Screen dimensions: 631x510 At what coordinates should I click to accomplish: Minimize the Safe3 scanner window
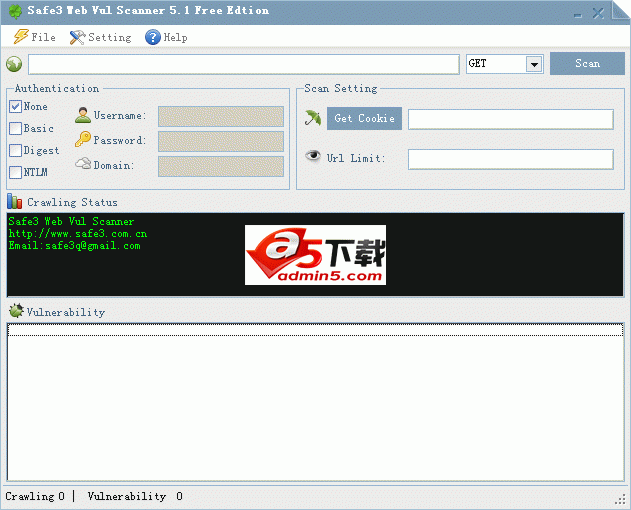pos(578,14)
